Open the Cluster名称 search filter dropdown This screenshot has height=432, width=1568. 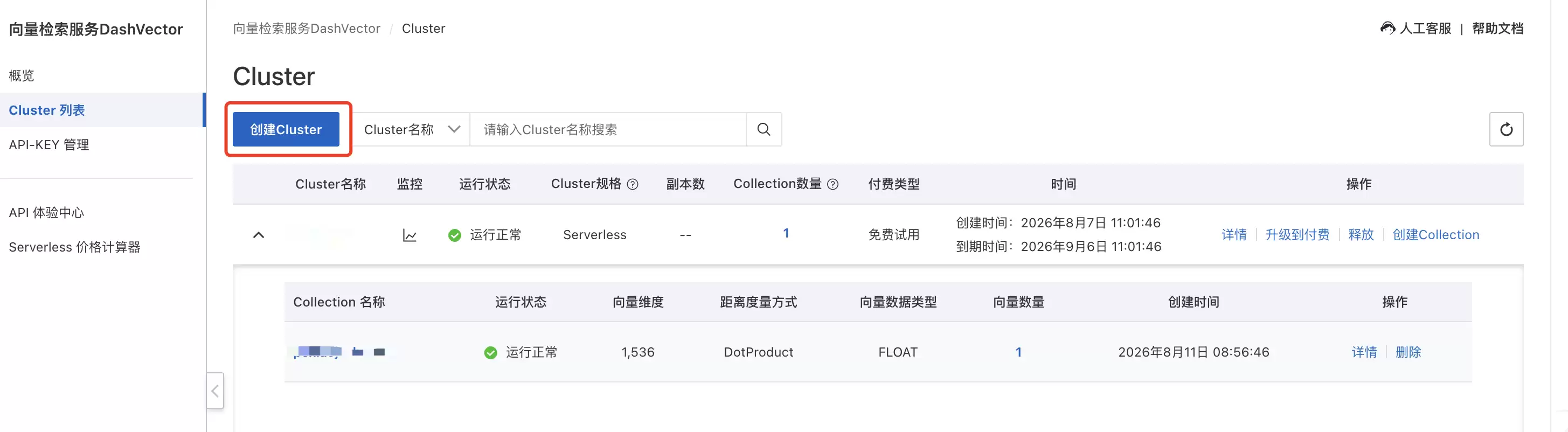click(412, 129)
